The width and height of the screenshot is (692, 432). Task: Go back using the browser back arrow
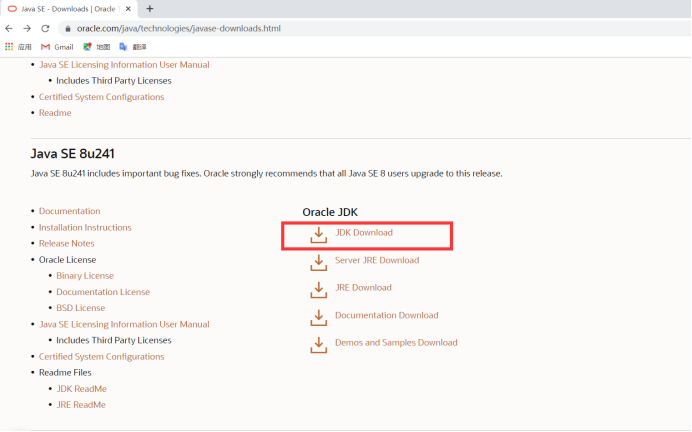pyautogui.click(x=9, y=28)
